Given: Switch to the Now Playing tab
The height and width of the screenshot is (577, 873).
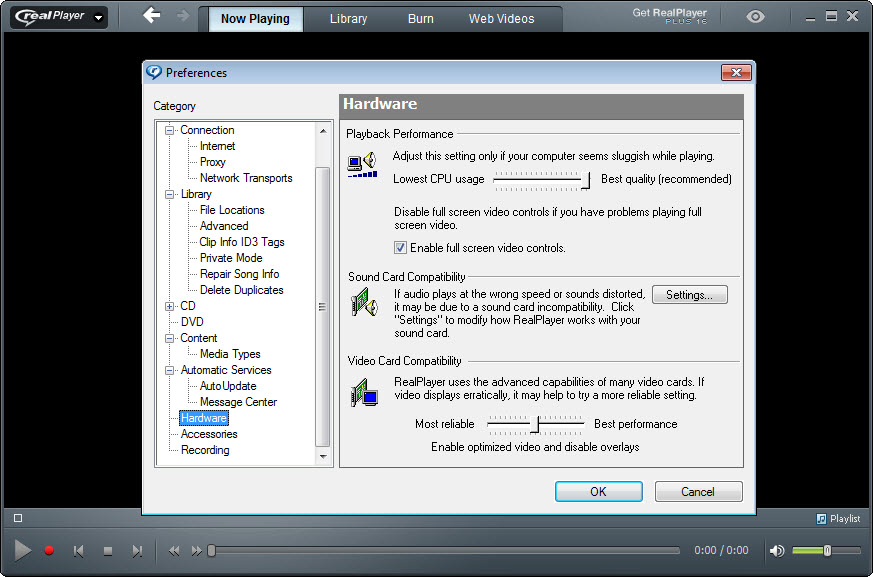Looking at the screenshot, I should [x=255, y=19].
